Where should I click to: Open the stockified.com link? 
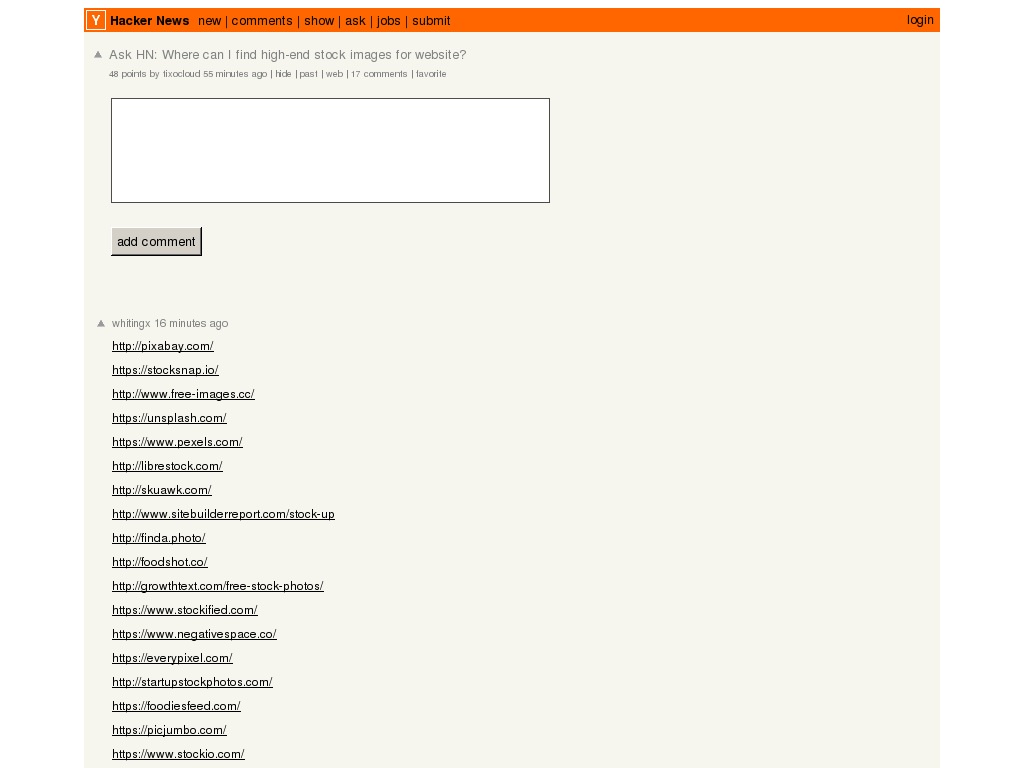(x=185, y=610)
